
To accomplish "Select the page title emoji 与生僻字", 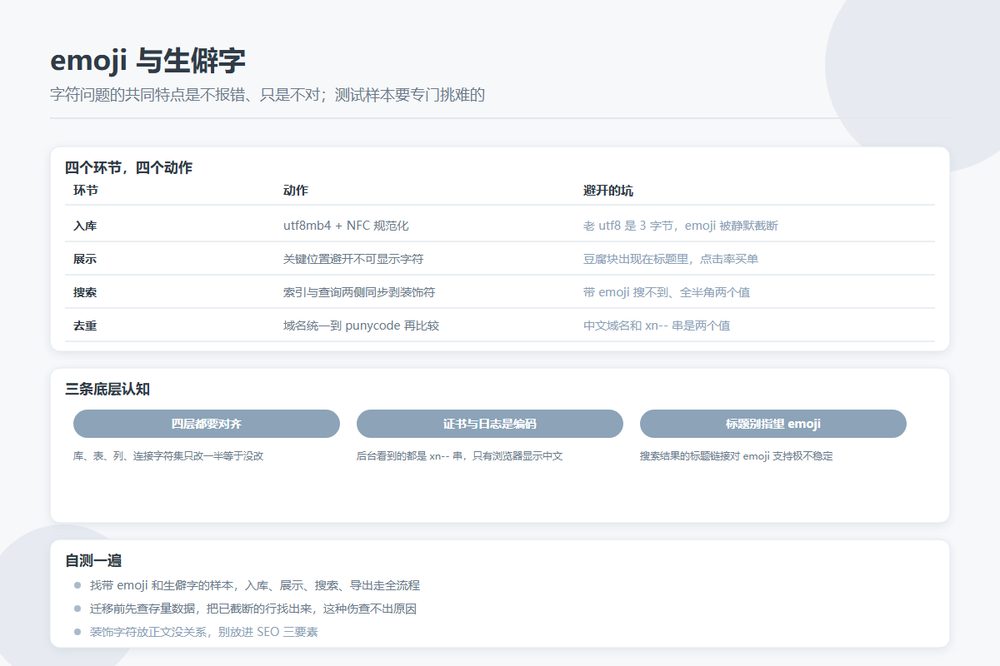I will coord(148,61).
